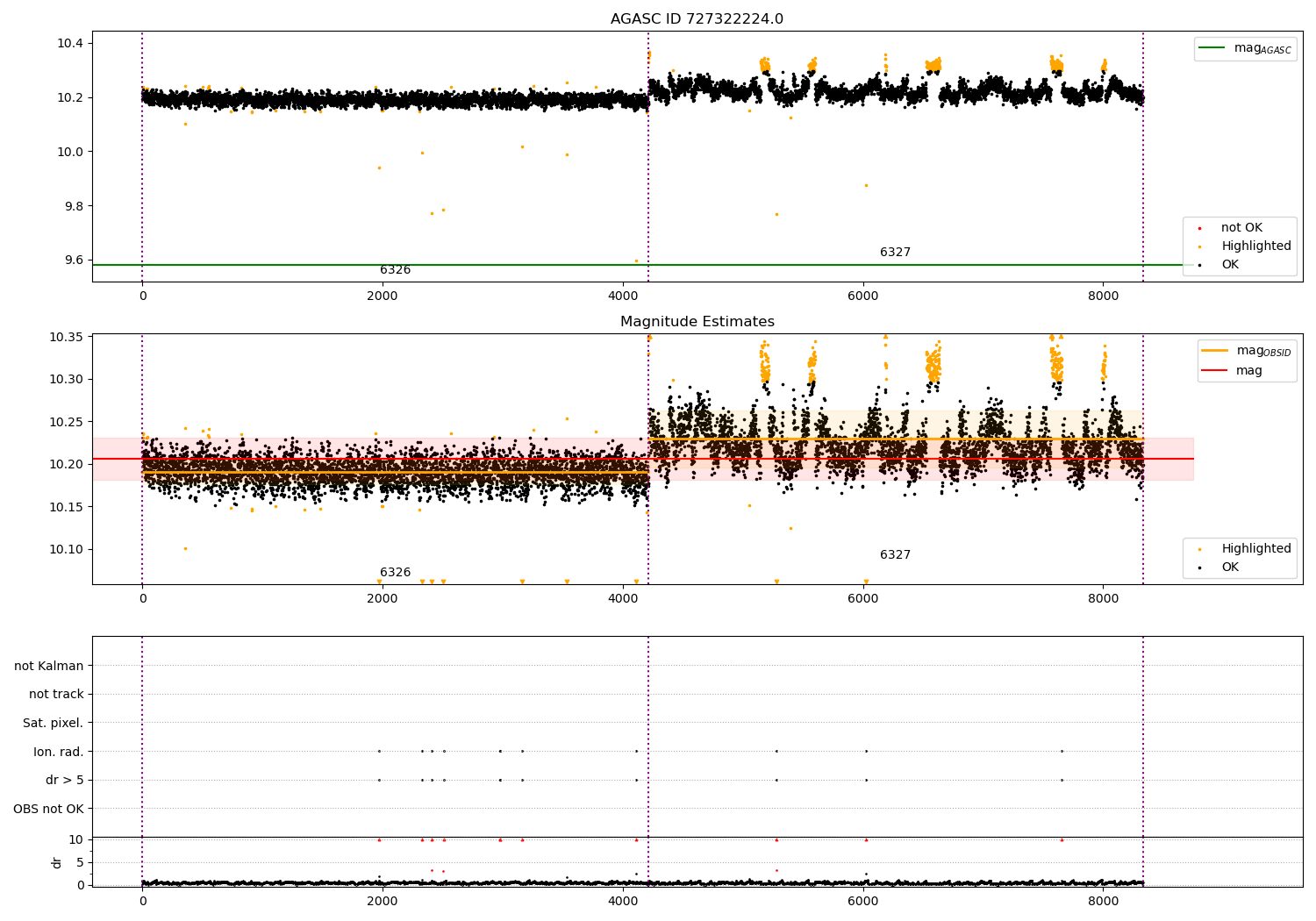Click "Highlighted" in the top plot legend
Image resolution: width=1316 pixels, height=921 pixels.
click(x=1256, y=246)
